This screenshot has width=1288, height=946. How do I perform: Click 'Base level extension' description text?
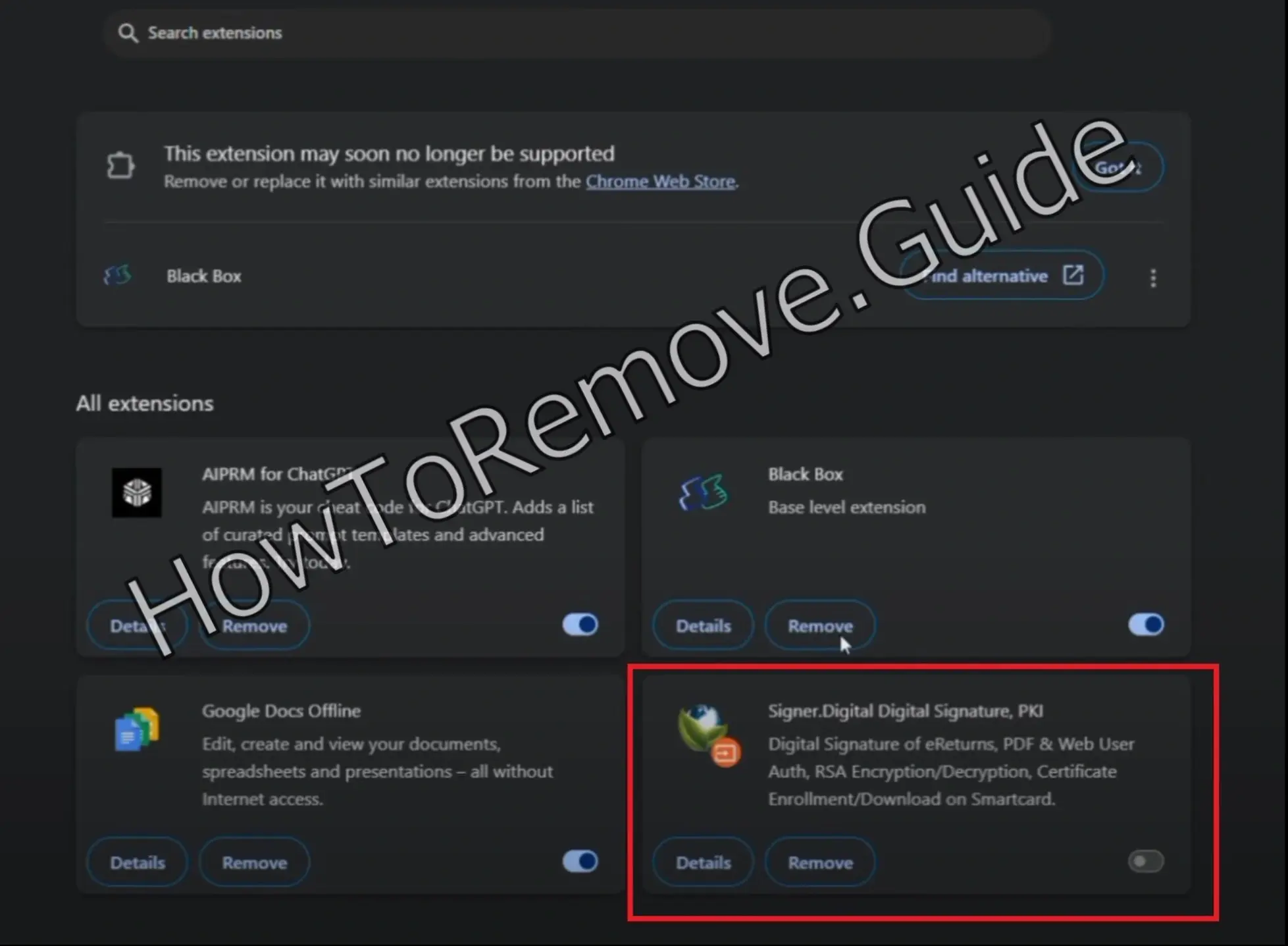846,507
